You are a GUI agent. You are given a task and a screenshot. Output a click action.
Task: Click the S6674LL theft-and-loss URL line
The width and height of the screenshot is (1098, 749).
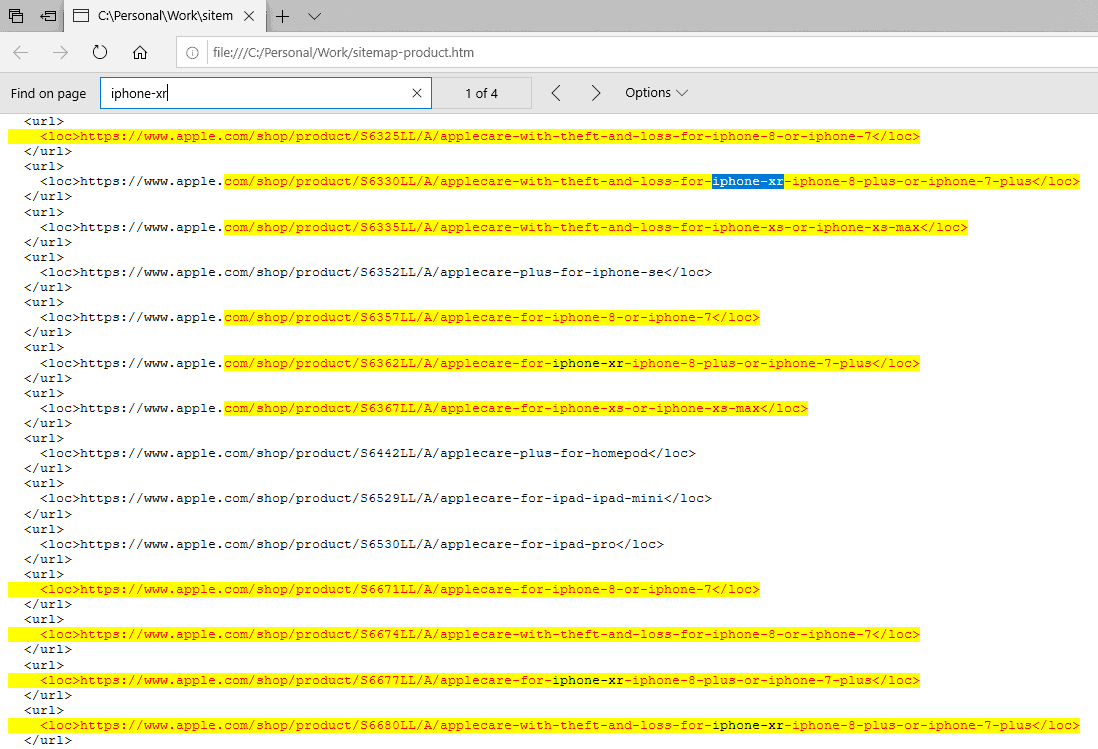pos(480,634)
